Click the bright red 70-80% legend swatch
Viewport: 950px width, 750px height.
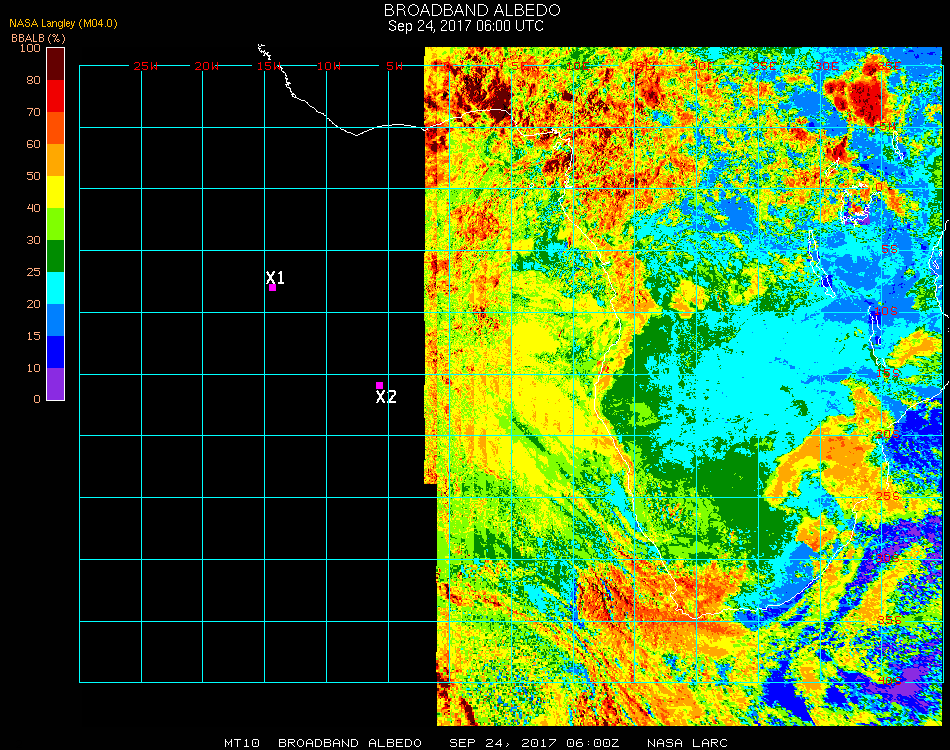point(56,96)
